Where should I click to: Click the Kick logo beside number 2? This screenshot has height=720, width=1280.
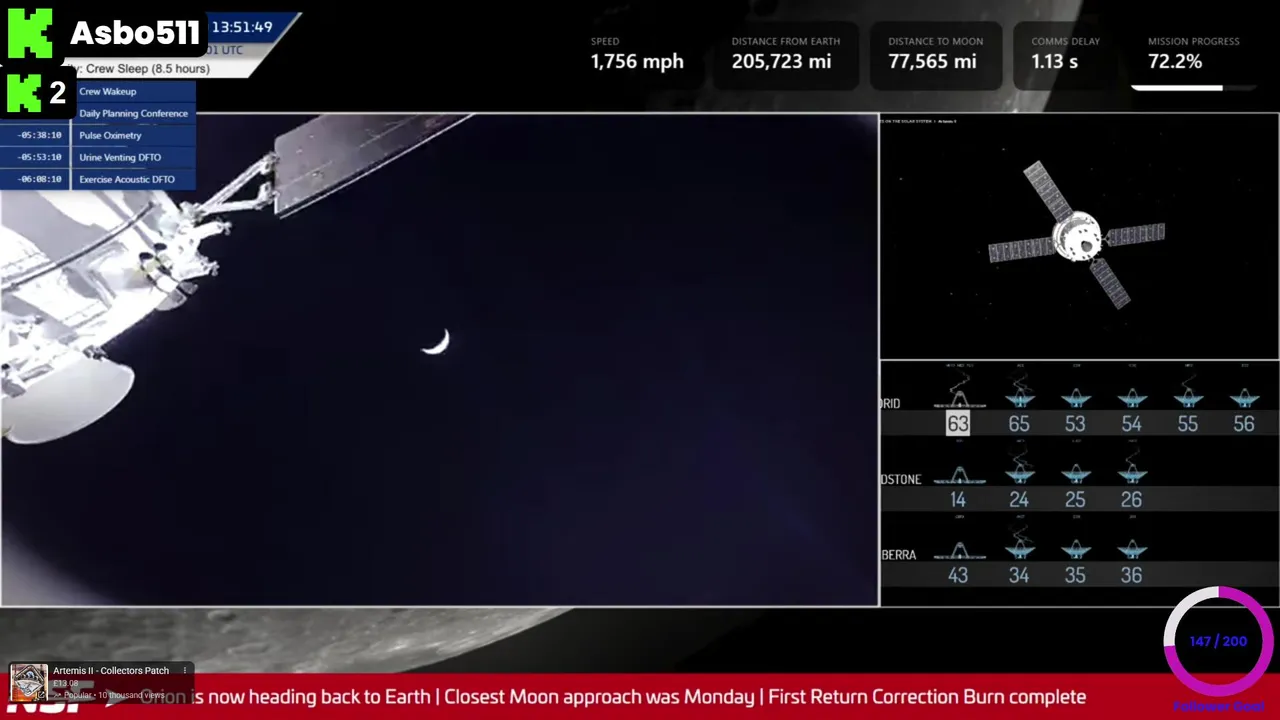(x=22, y=93)
